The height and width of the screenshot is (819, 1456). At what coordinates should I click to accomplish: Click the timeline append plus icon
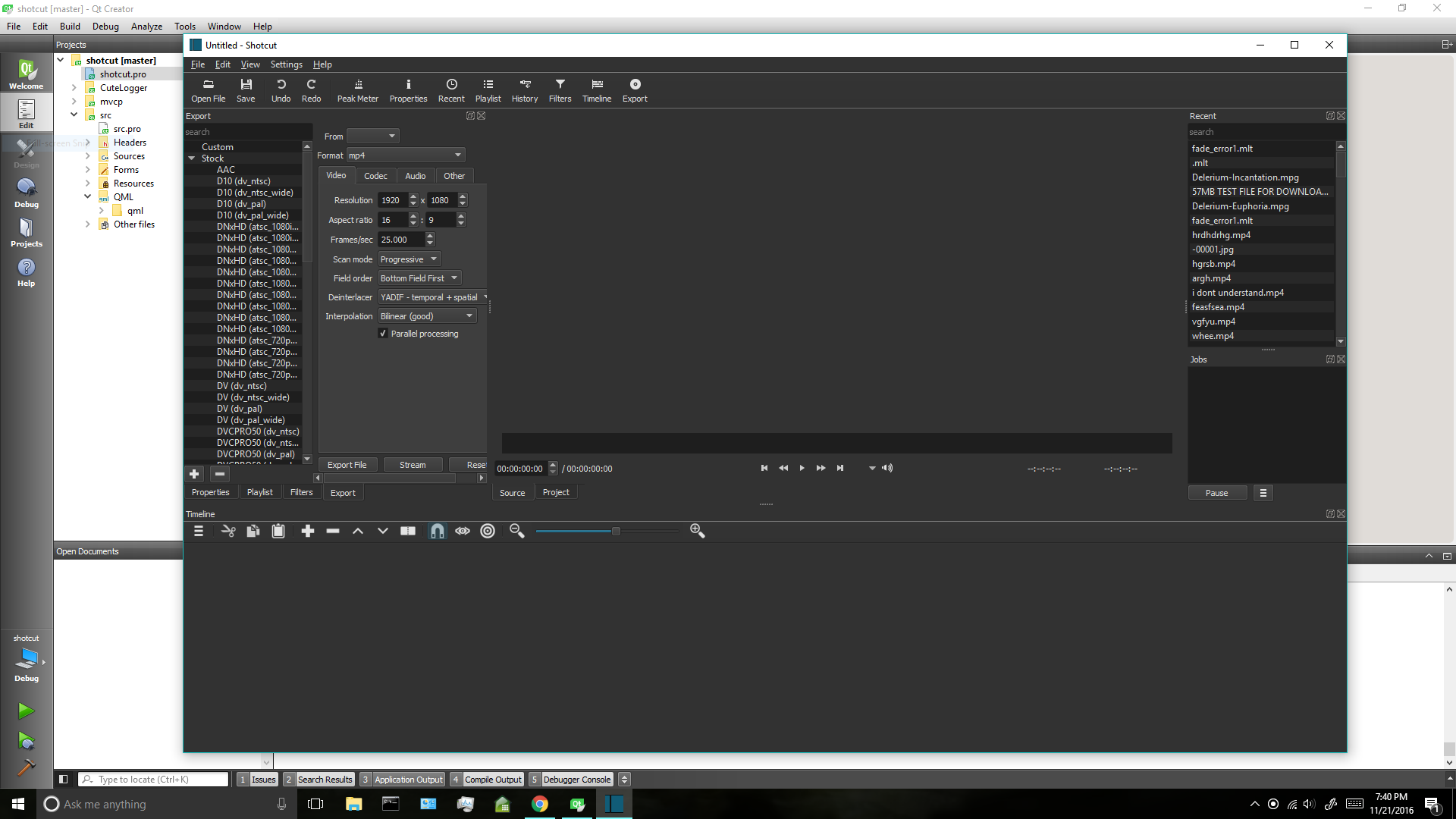click(308, 531)
